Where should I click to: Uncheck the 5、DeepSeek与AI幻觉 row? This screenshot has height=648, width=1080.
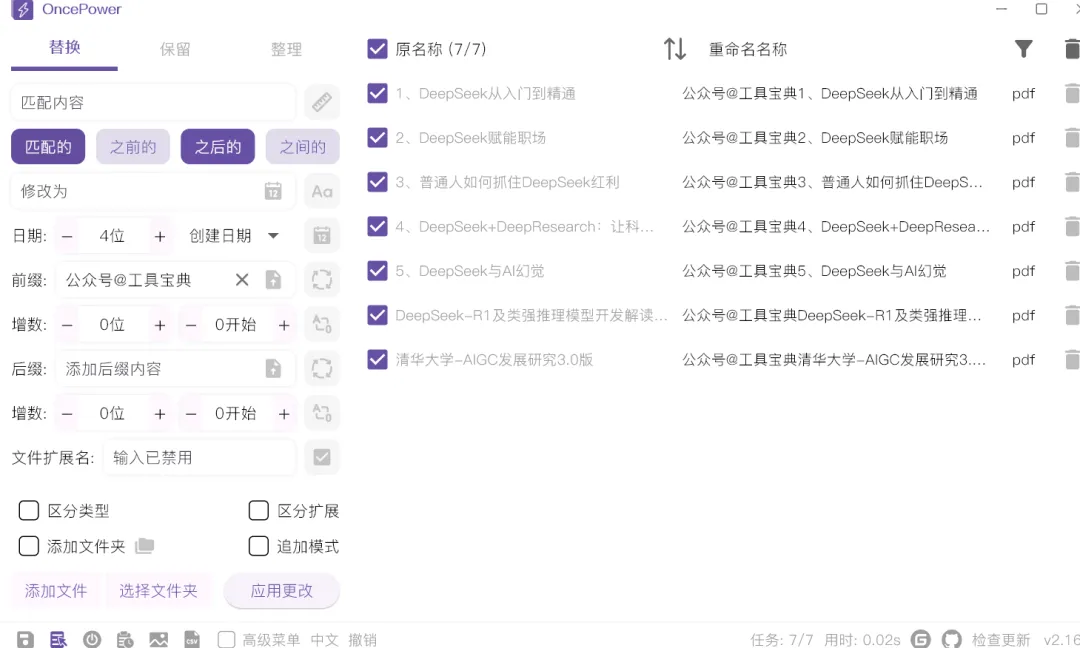(377, 271)
